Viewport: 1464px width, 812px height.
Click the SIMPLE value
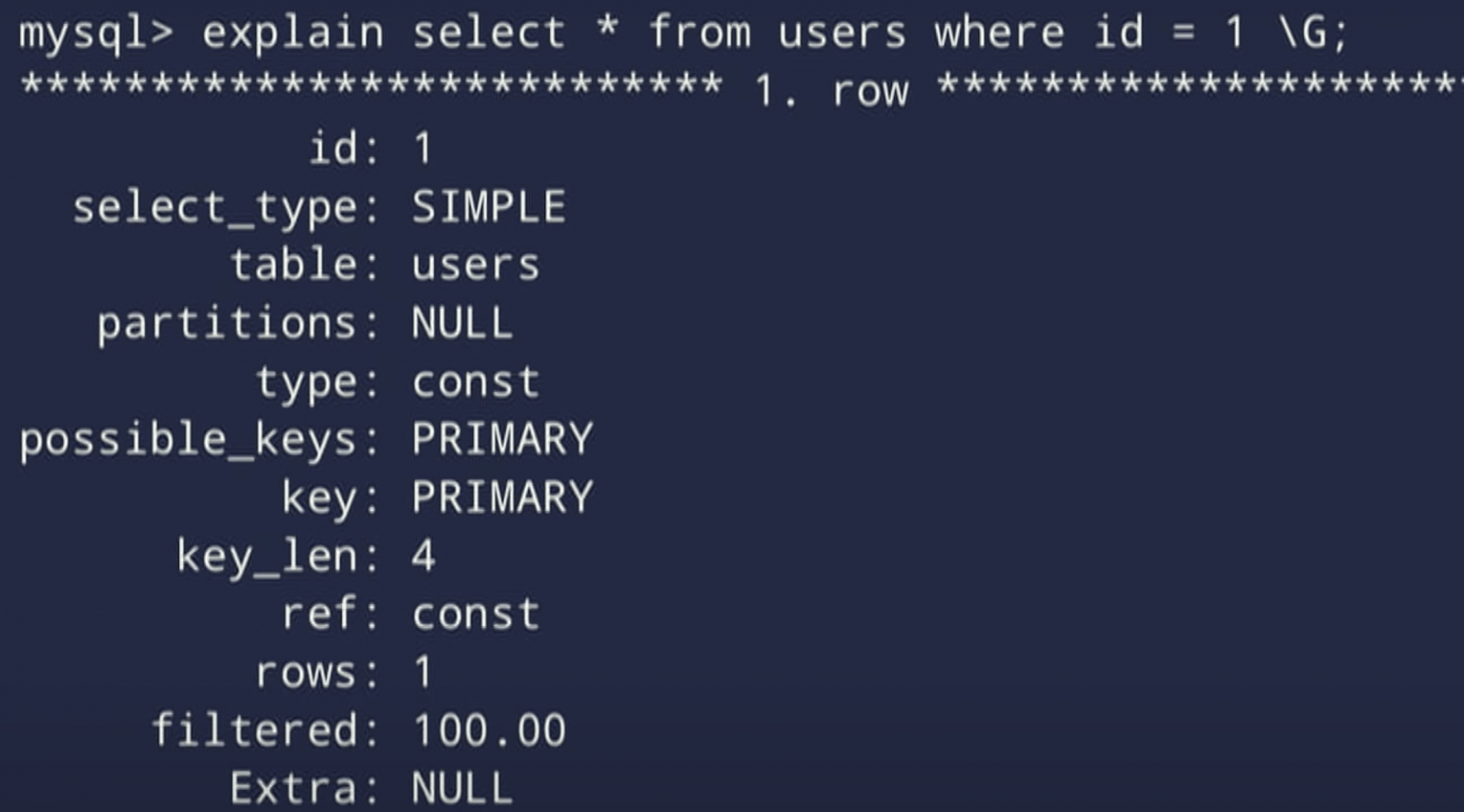tap(489, 207)
